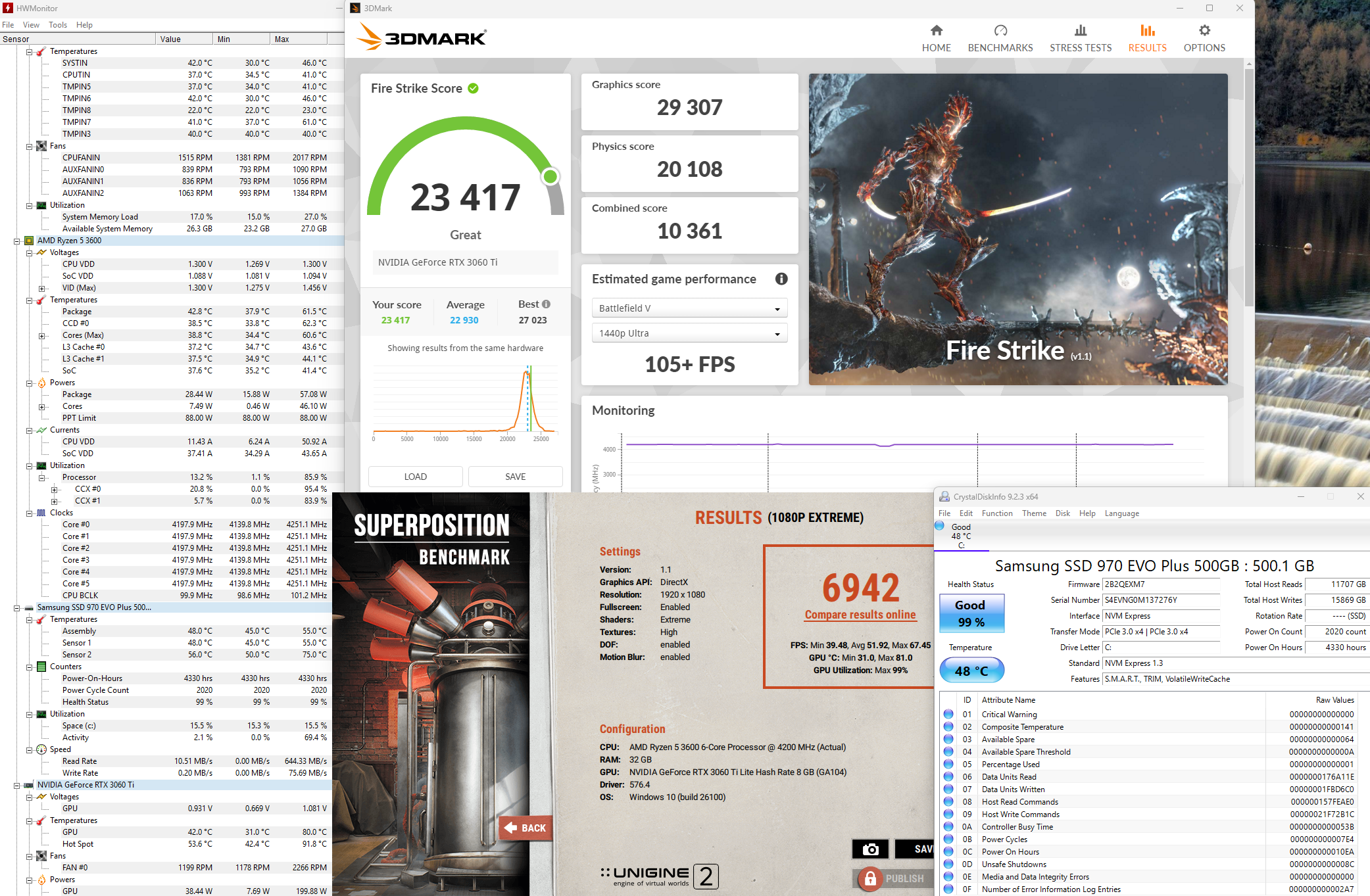Open CrystalDiskInfo Function menu
The width and height of the screenshot is (1370, 896).
[997, 513]
